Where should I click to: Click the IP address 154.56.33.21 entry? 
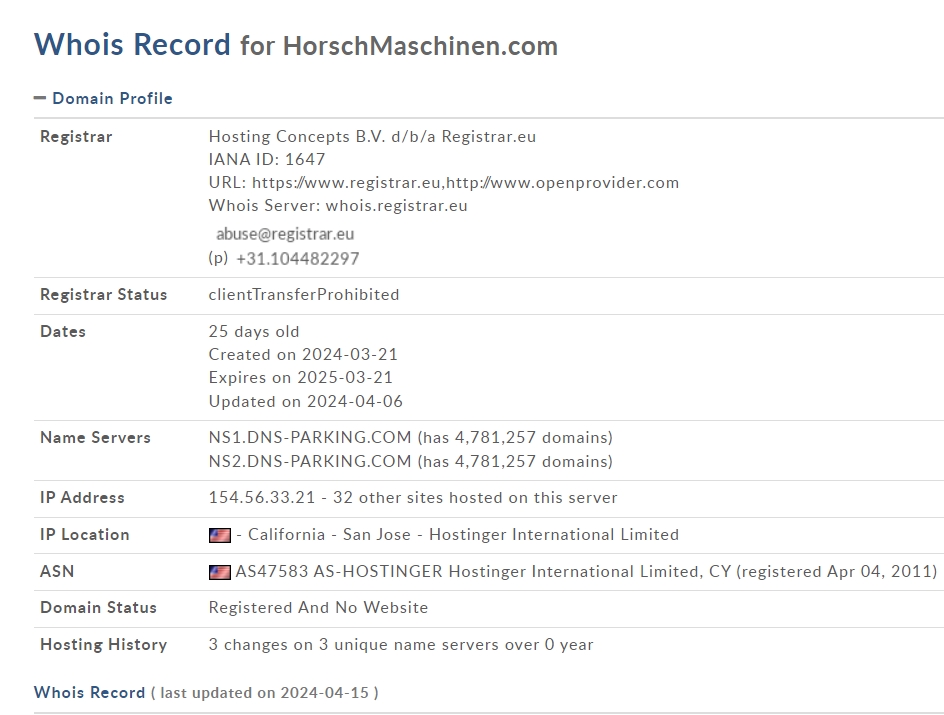(413, 498)
